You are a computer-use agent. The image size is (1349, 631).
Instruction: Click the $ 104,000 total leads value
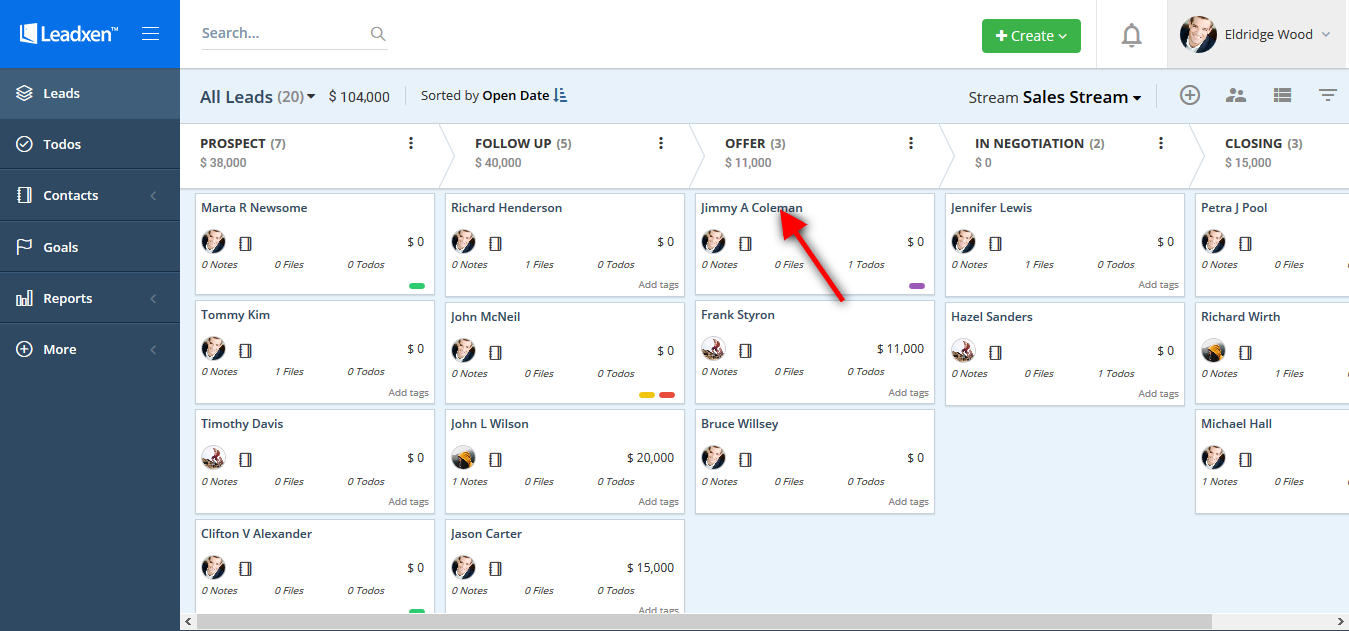[359, 97]
